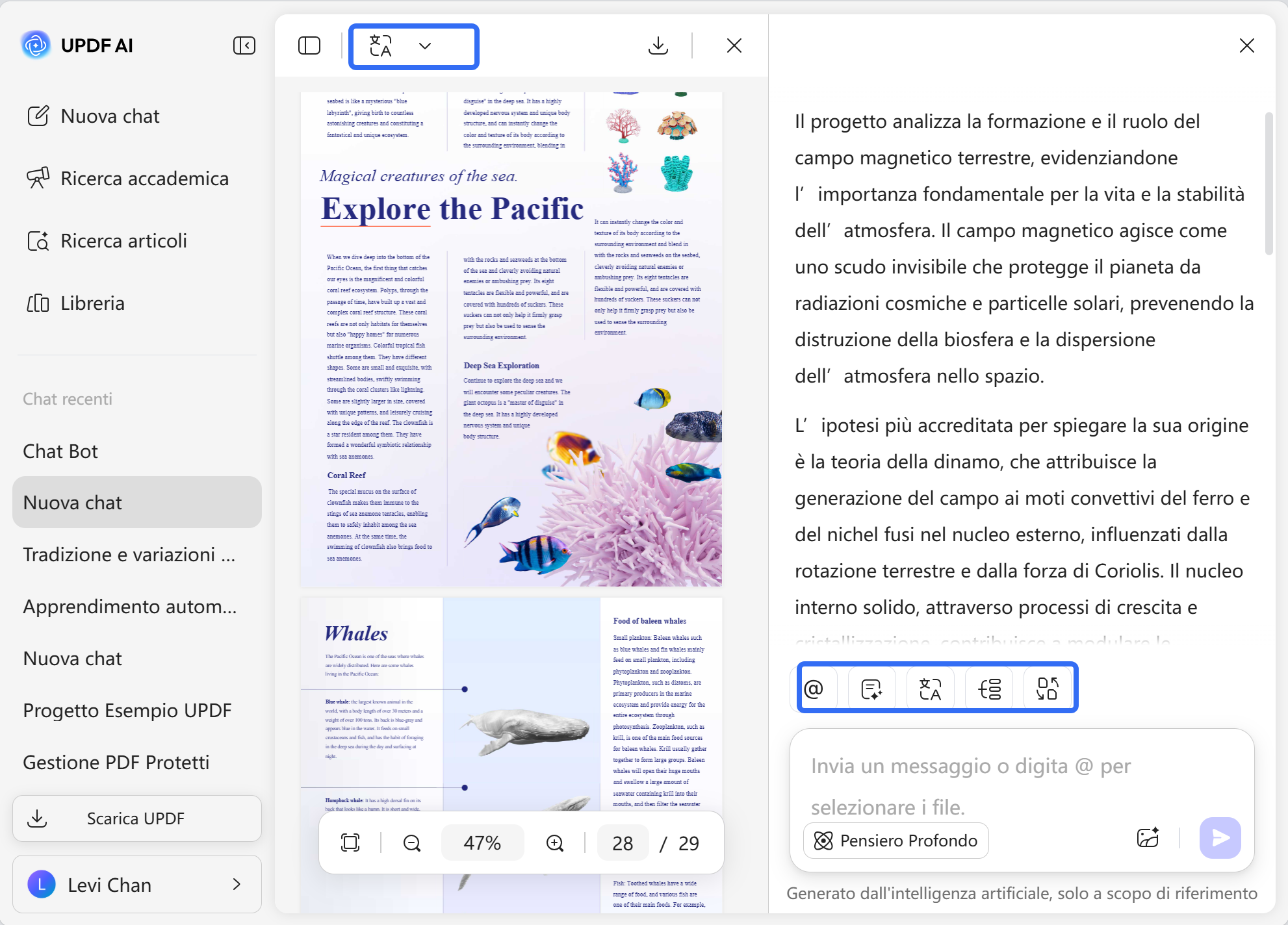
Task: Fit PDF page to window
Action: click(350, 843)
